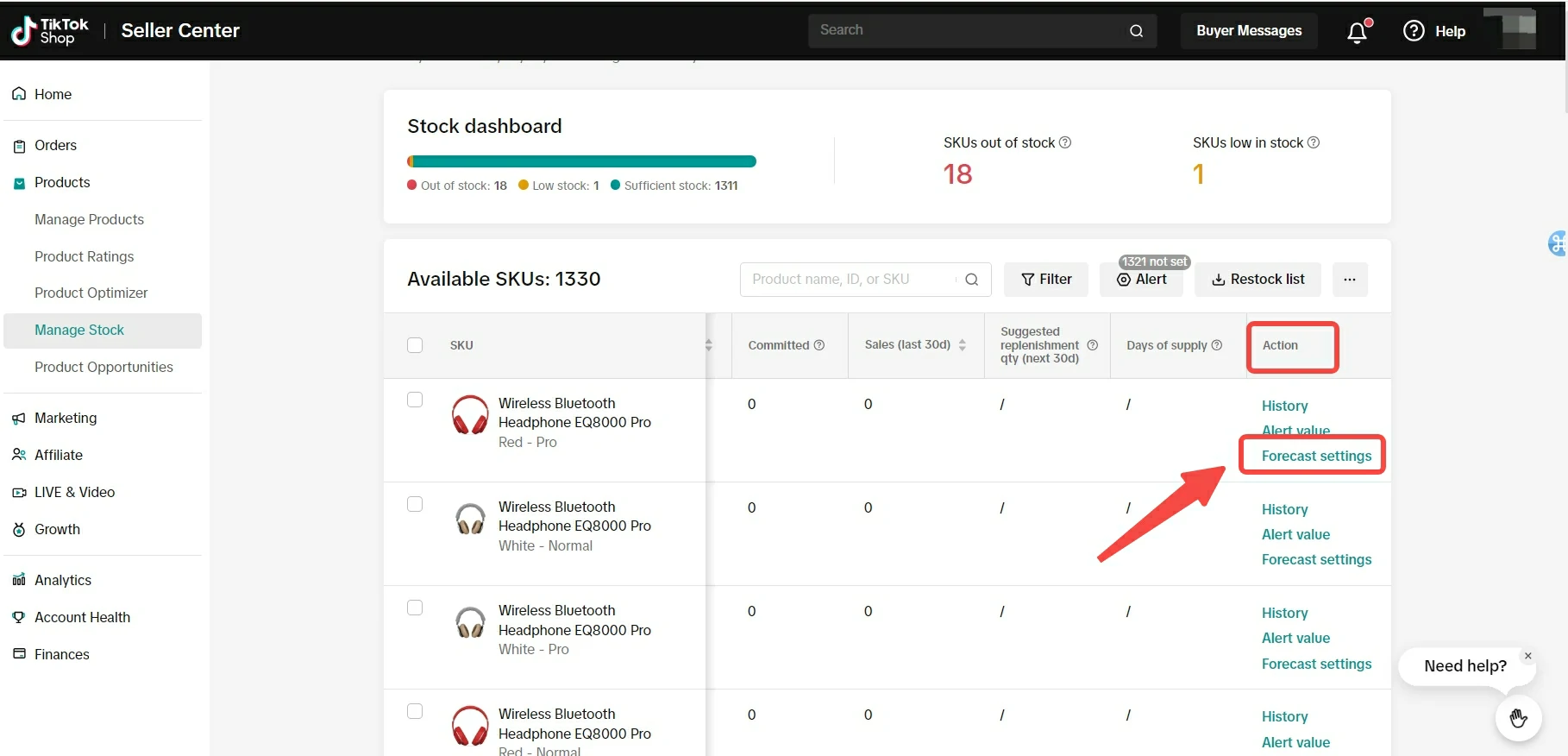Click info icon beside SKUs out of stock

click(1065, 142)
